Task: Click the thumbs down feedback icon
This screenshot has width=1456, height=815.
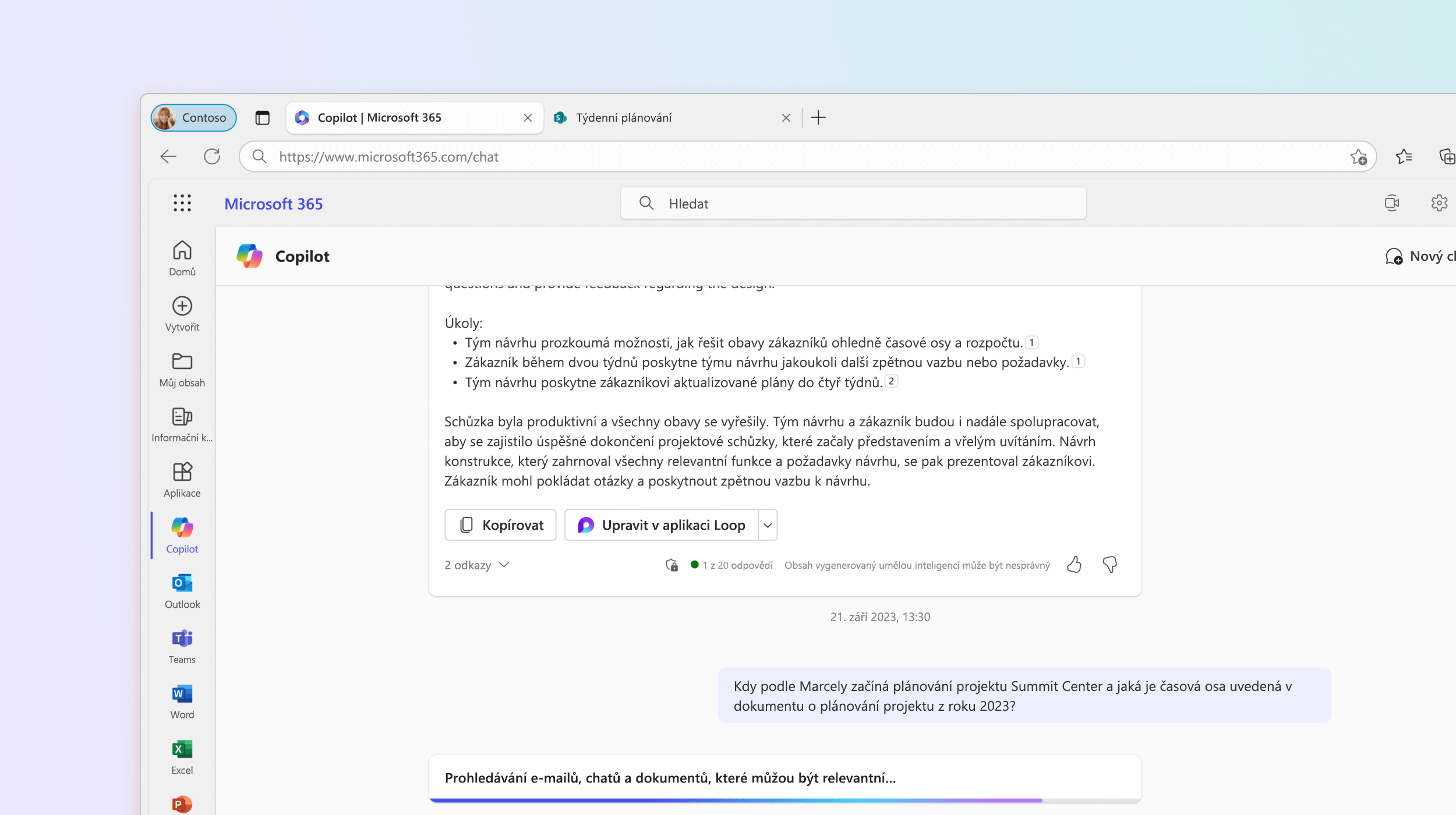Action: click(1109, 565)
